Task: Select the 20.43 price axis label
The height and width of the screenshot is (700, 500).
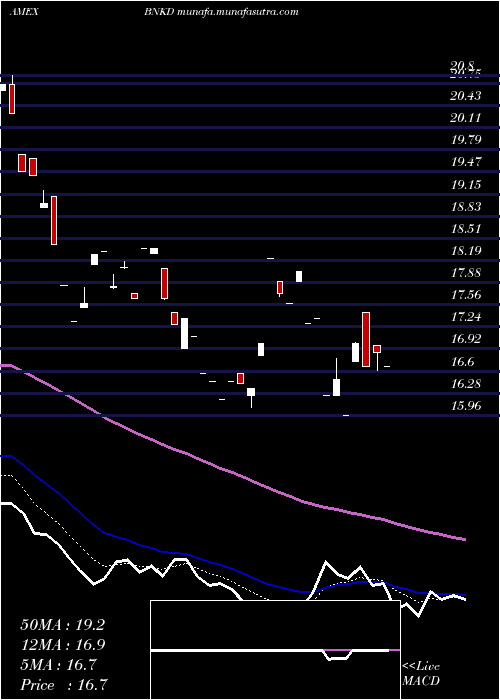Action: [466, 96]
